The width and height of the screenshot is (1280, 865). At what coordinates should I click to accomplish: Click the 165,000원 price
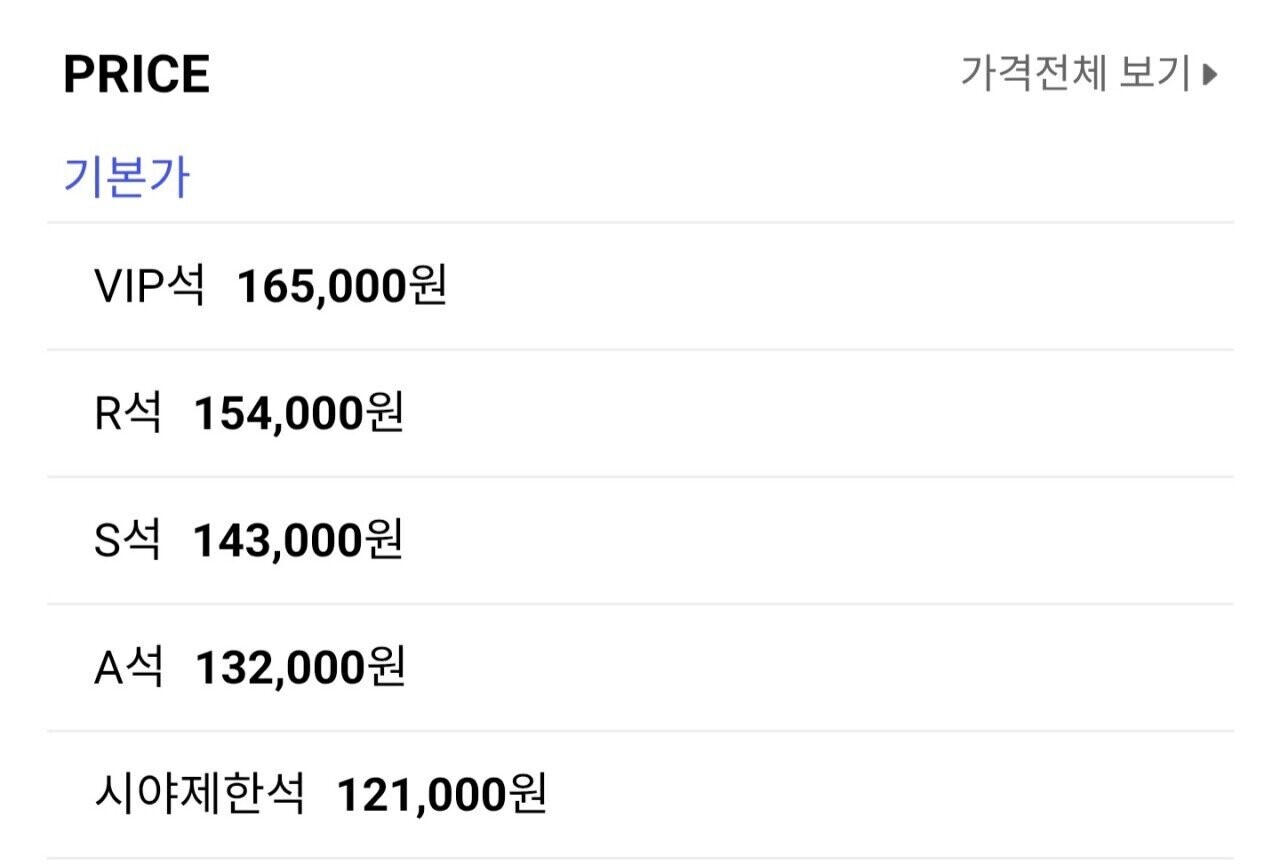pyautogui.click(x=341, y=287)
